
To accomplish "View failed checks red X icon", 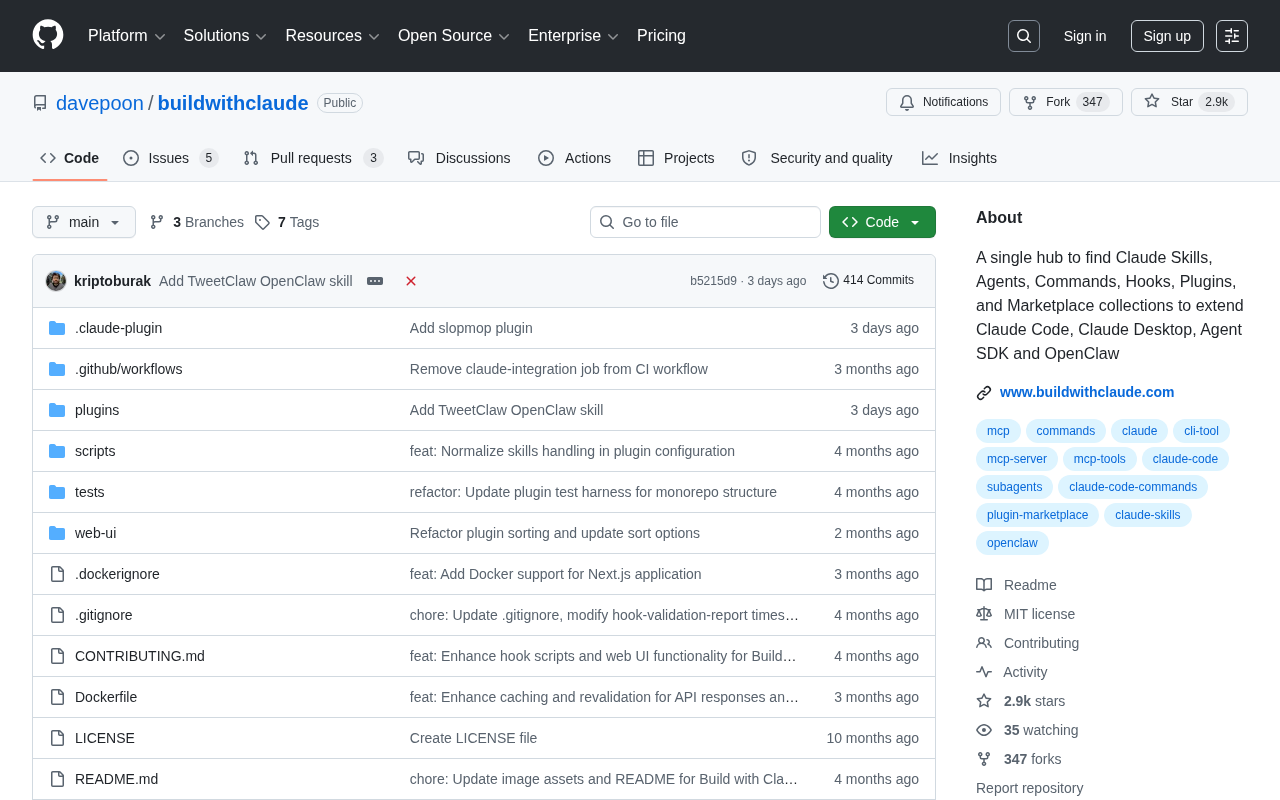I will click(411, 281).
